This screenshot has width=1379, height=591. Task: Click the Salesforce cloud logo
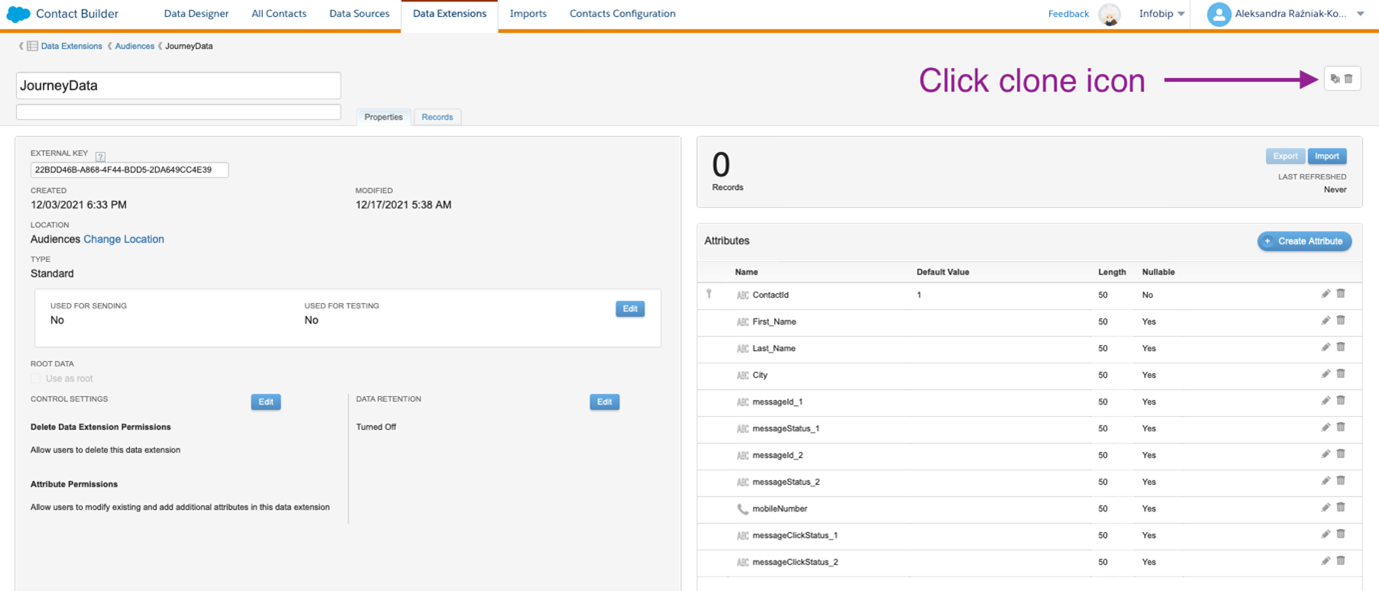click(x=18, y=14)
